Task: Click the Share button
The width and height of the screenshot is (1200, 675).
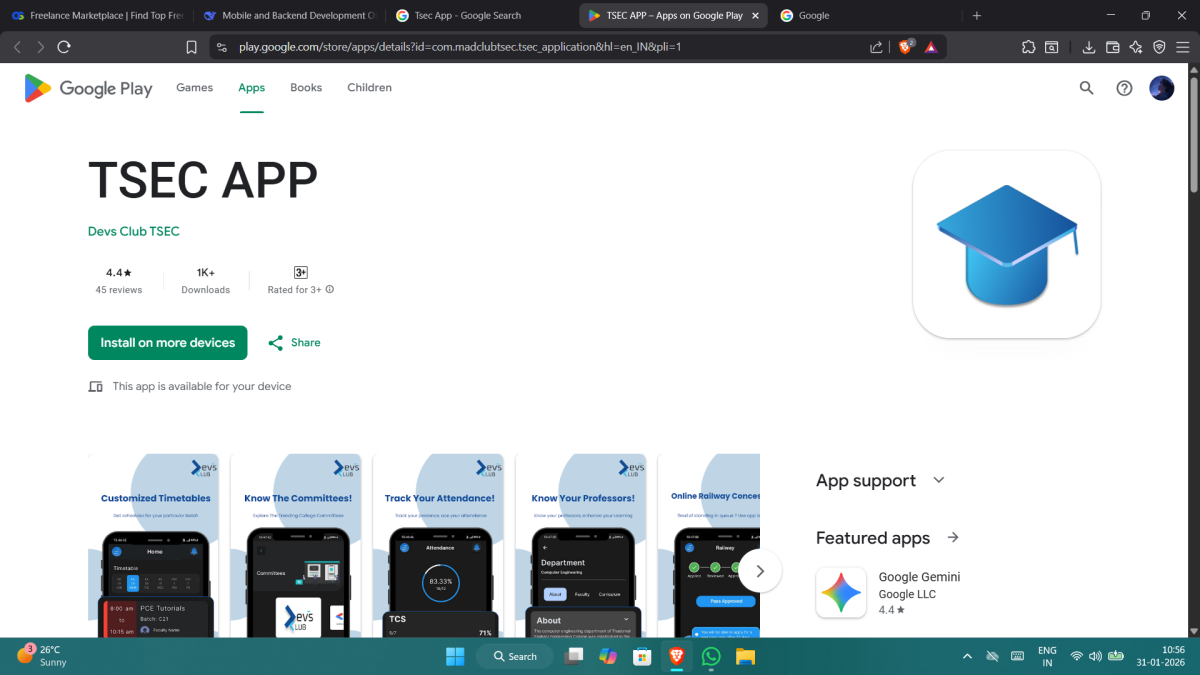Action: pos(294,343)
